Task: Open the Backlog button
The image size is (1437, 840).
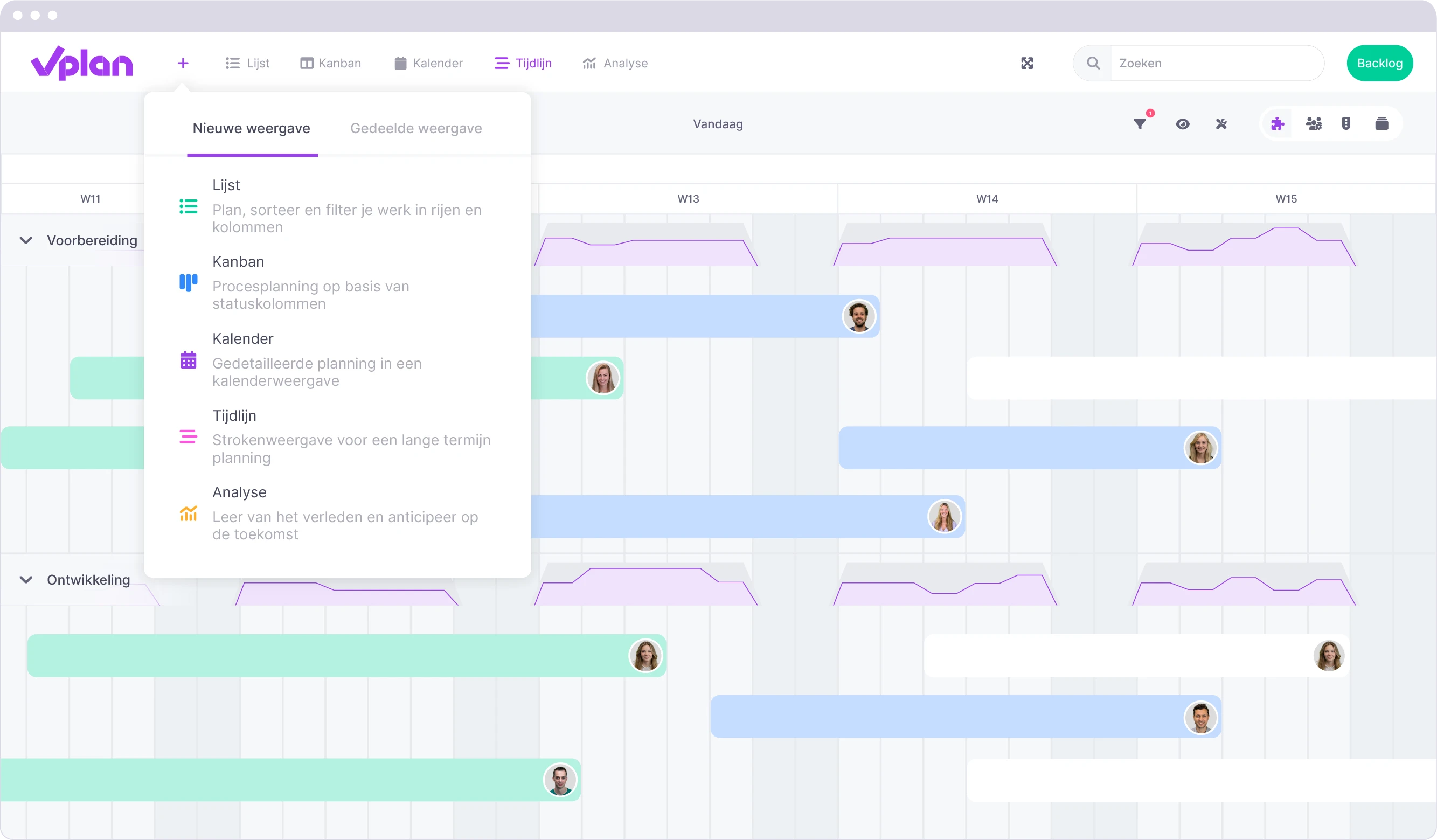Action: (x=1379, y=63)
